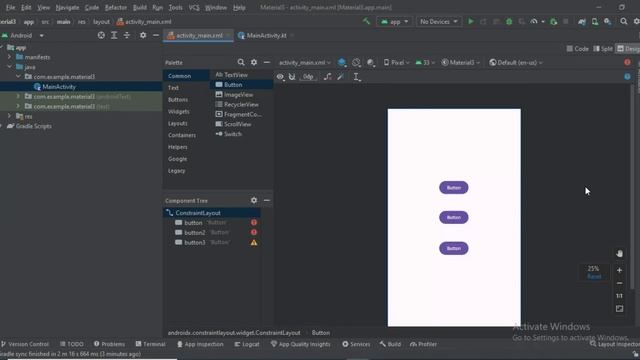Expand the manifests folder

click(9, 57)
